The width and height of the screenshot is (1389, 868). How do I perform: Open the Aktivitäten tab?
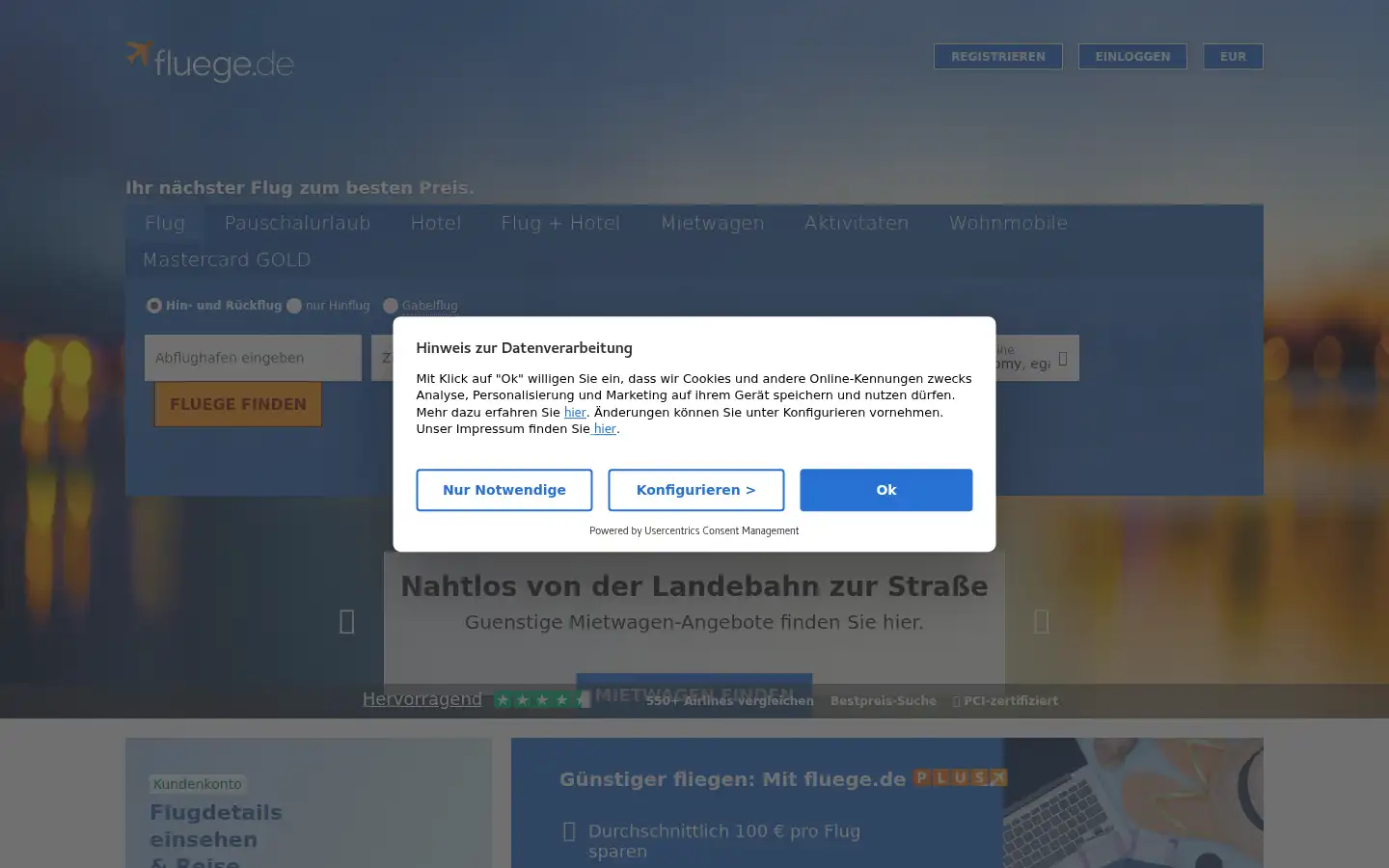pyautogui.click(x=857, y=223)
